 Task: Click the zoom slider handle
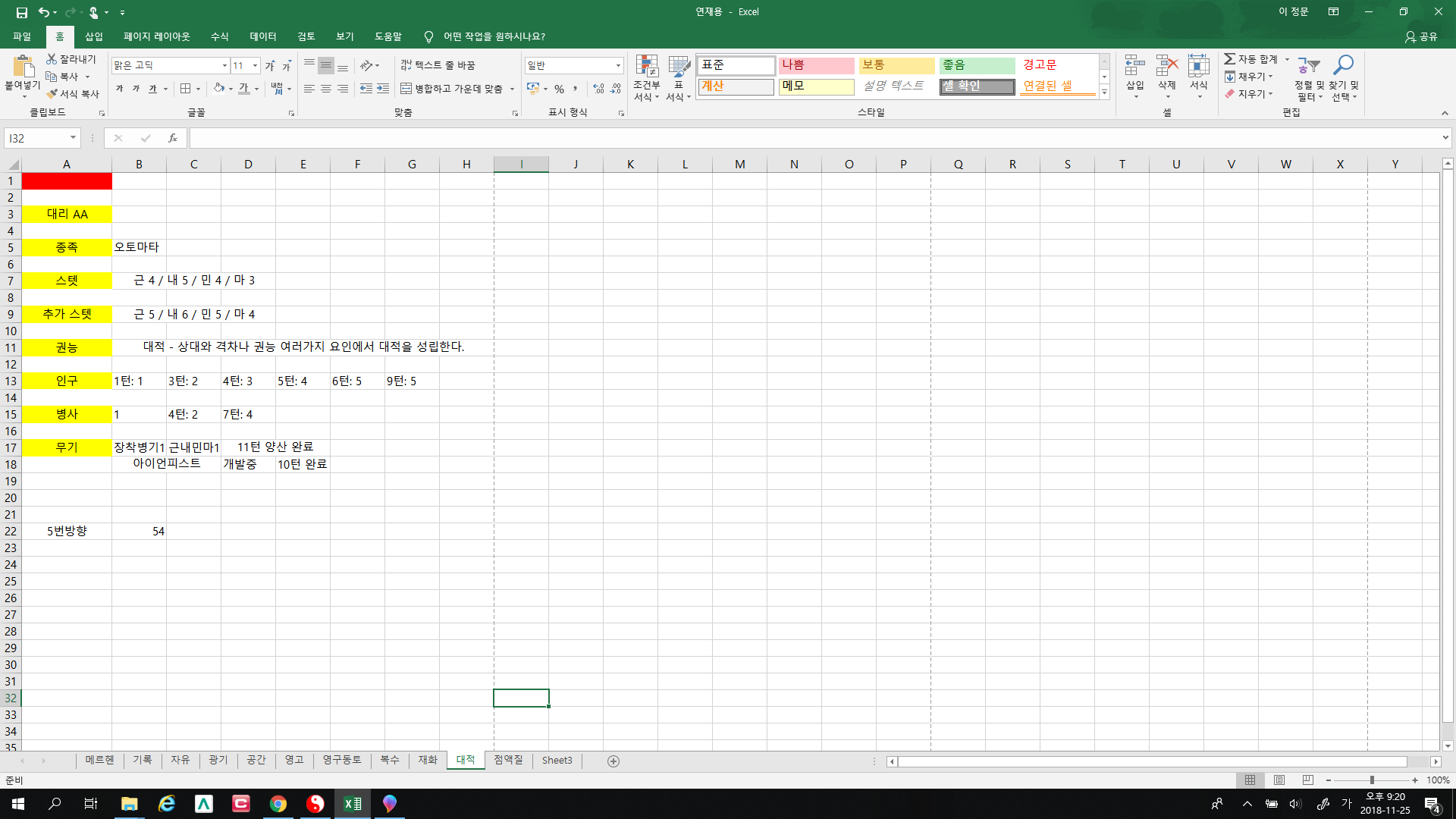[x=1371, y=780]
